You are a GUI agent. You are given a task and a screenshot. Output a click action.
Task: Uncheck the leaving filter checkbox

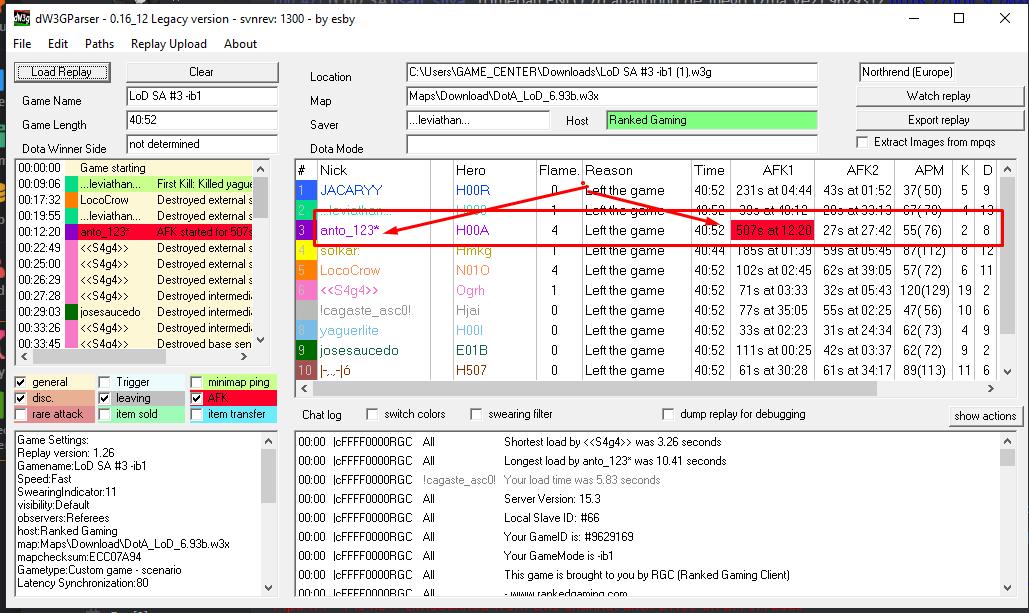(104, 398)
